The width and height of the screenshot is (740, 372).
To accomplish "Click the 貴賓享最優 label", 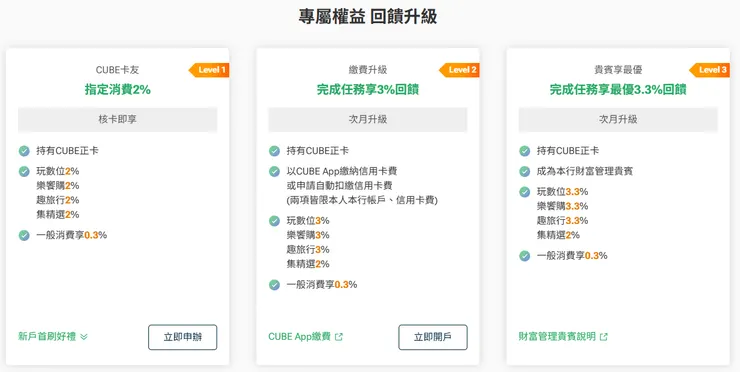I will pyautogui.click(x=618, y=70).
